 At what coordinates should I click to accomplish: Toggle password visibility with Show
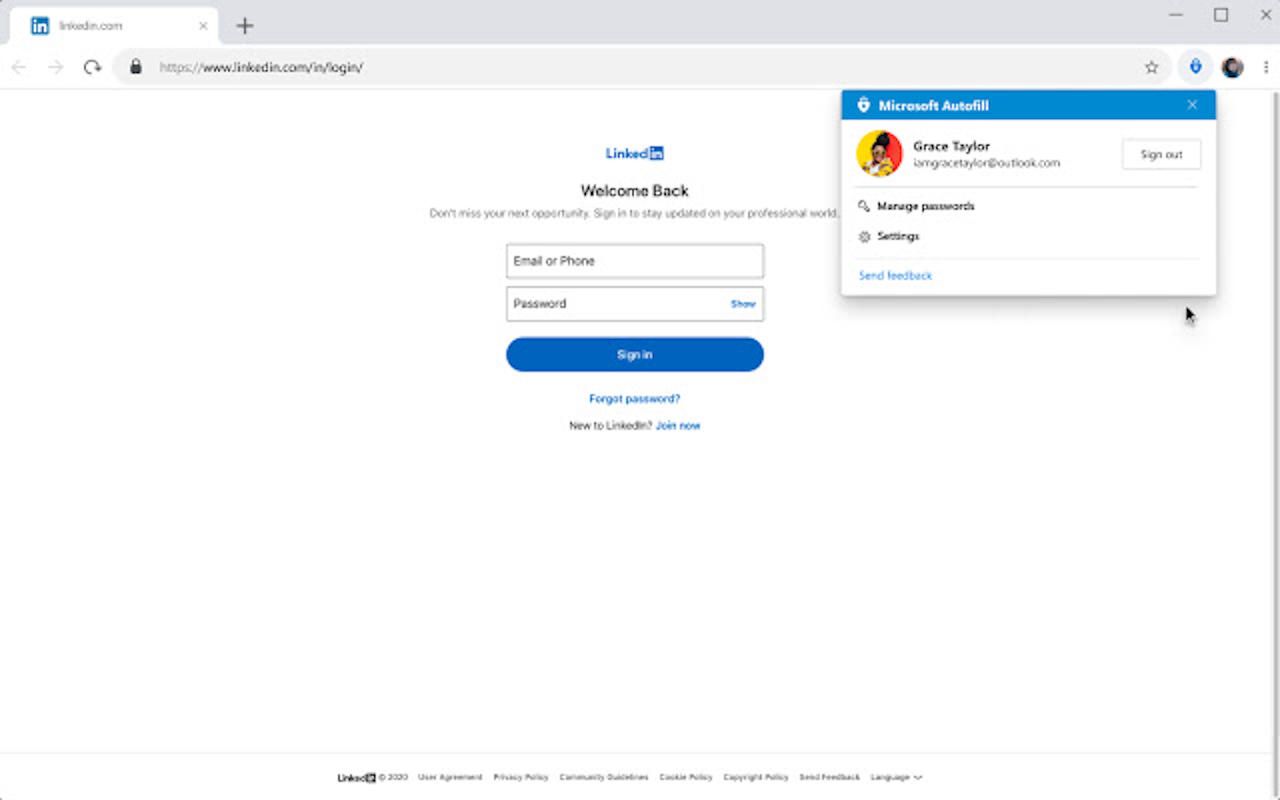(x=743, y=304)
